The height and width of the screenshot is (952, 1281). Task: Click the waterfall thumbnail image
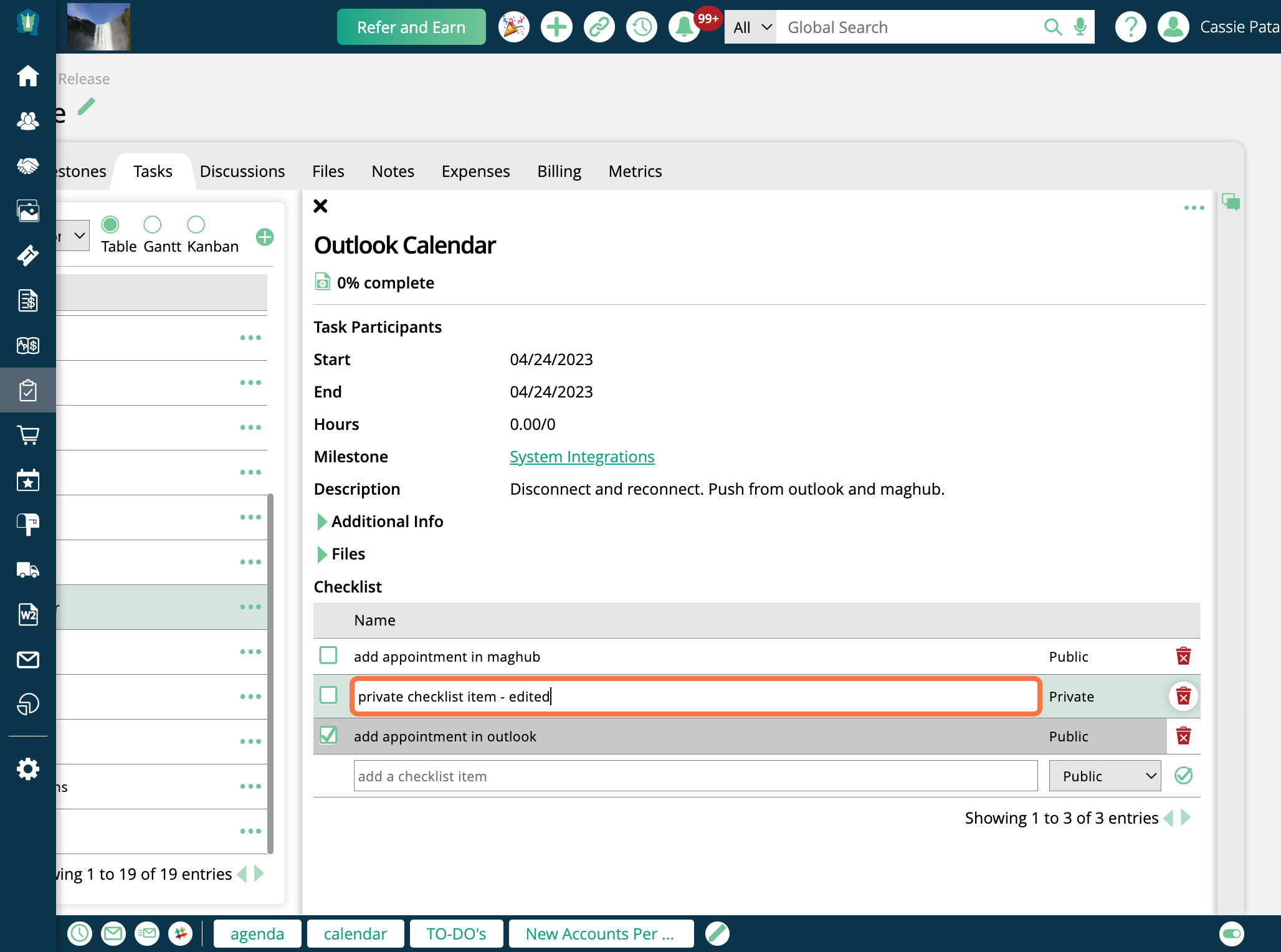pyautogui.click(x=98, y=27)
